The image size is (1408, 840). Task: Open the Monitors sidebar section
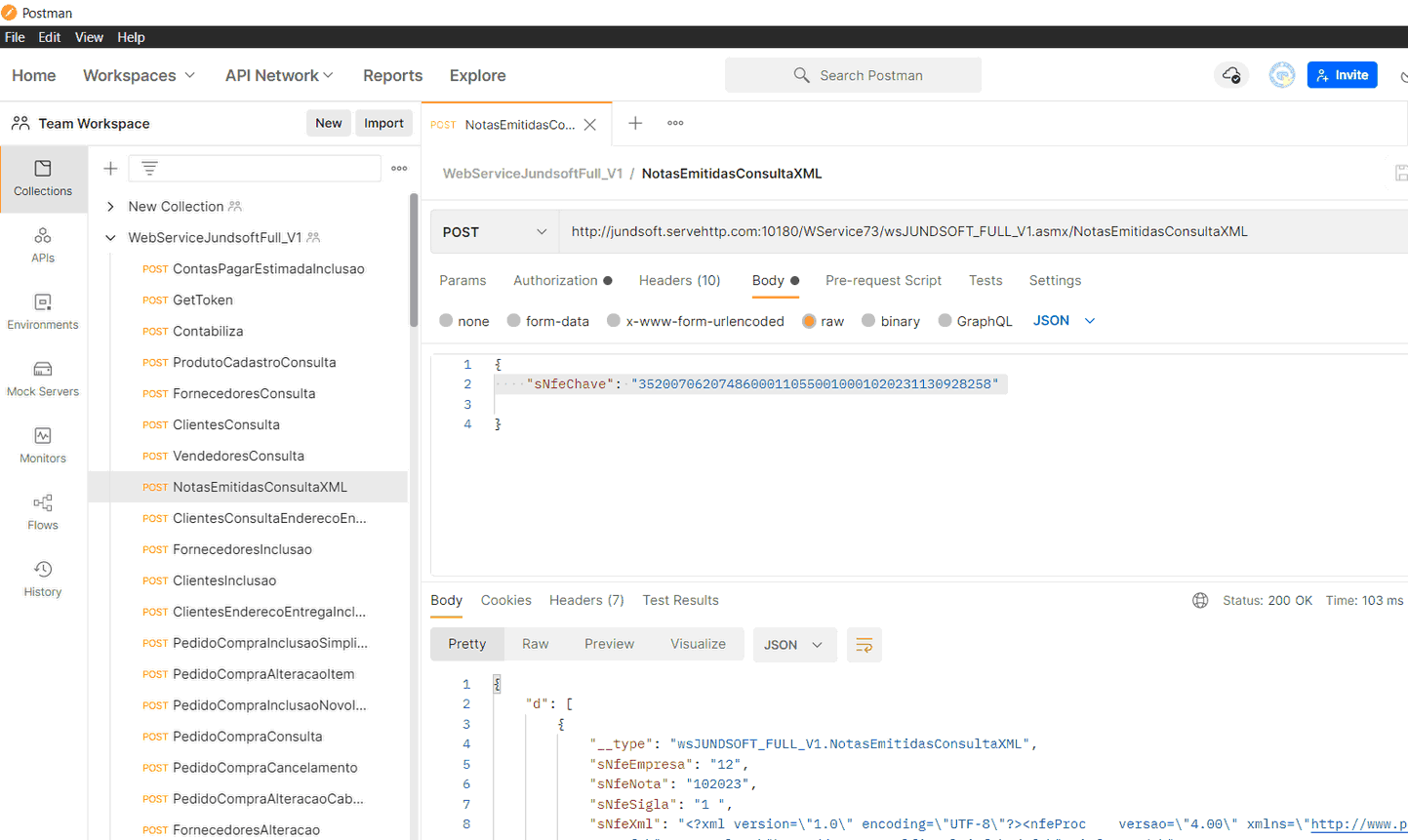43,445
